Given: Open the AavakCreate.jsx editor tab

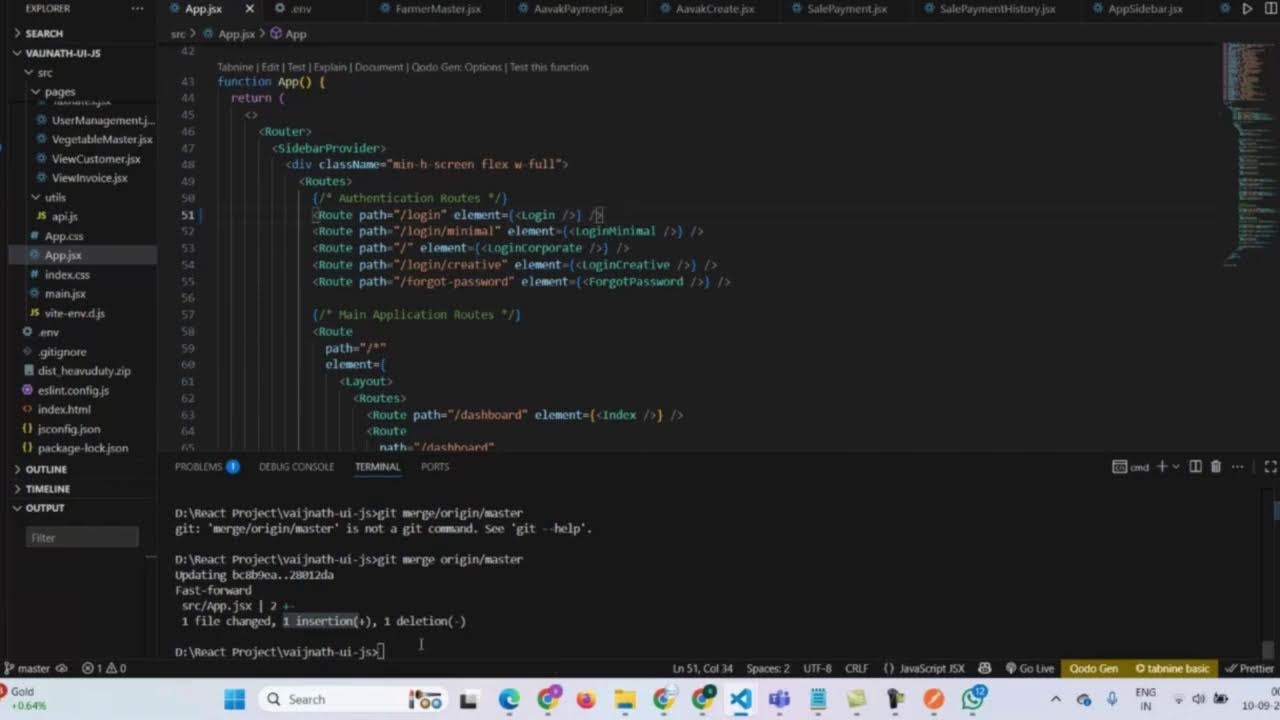Looking at the screenshot, I should tap(714, 9).
